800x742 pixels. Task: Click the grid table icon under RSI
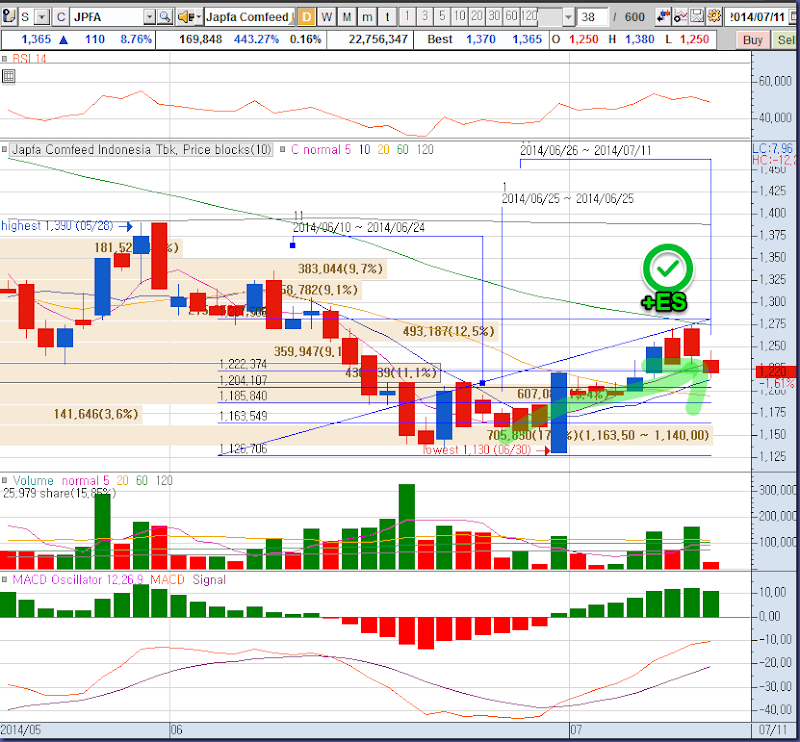[x=9, y=77]
